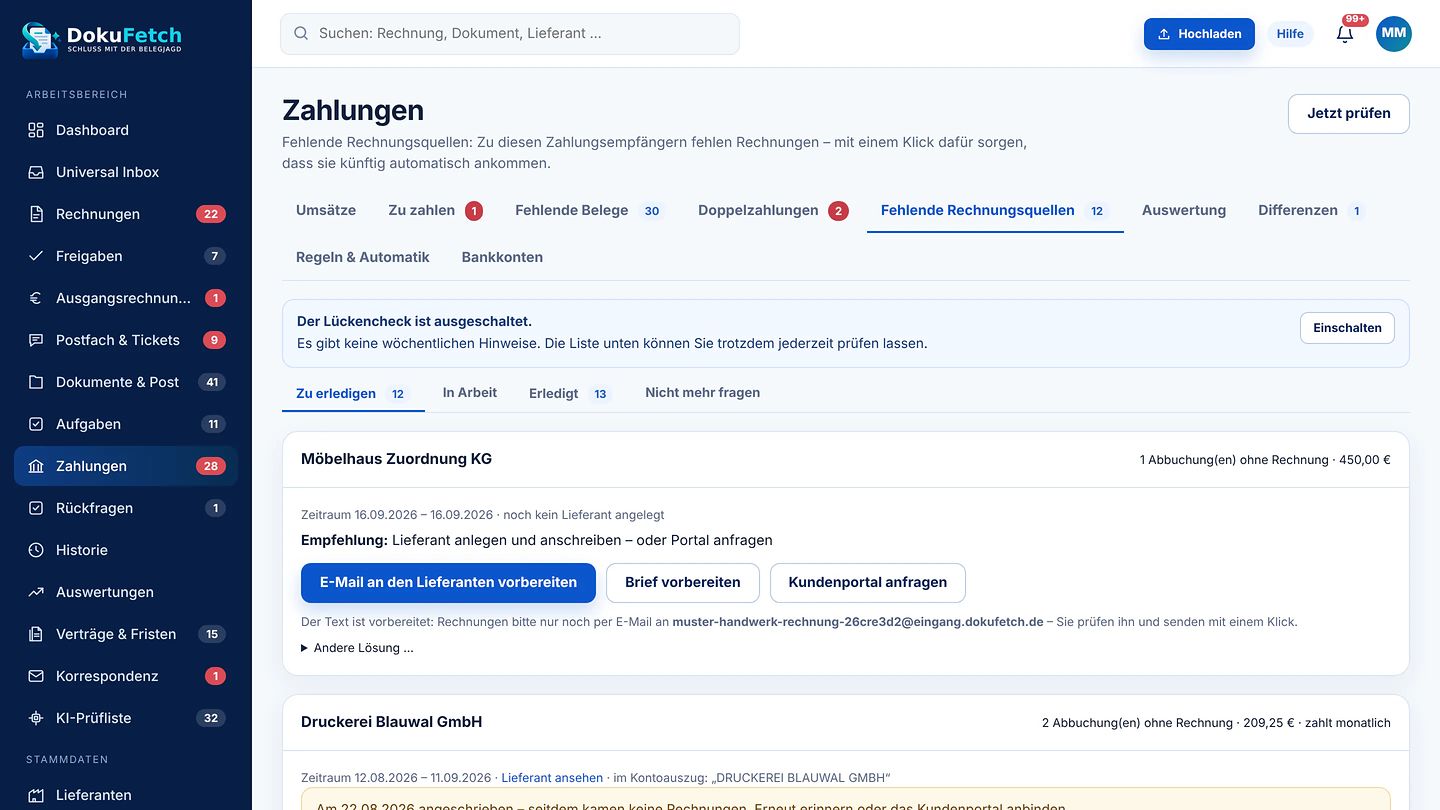The image size is (1440, 810).
Task: Show the 'In Arbeit' sub-tab
Action: [470, 393]
